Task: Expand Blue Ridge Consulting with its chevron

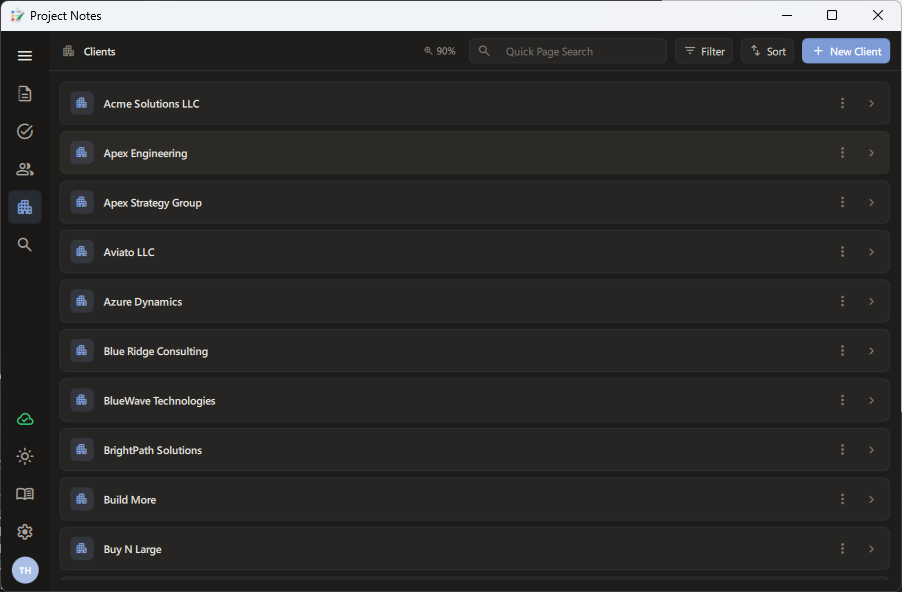Action: (872, 351)
